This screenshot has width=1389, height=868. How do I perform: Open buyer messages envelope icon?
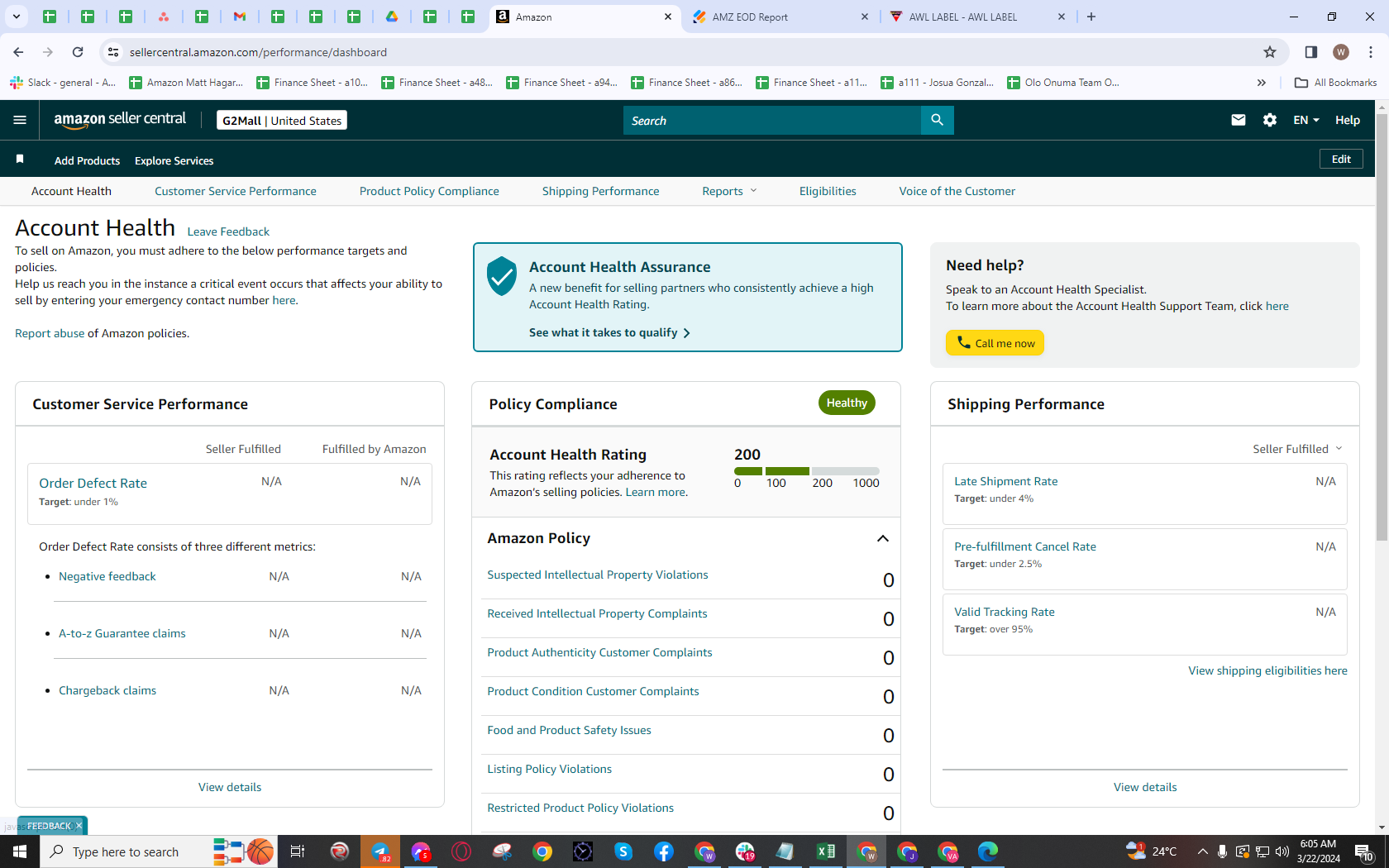(1238, 120)
